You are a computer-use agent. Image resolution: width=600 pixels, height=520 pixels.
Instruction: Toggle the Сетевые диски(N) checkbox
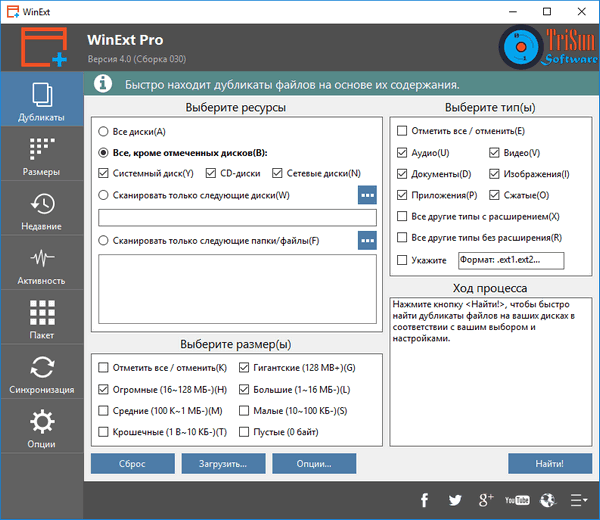tap(277, 173)
